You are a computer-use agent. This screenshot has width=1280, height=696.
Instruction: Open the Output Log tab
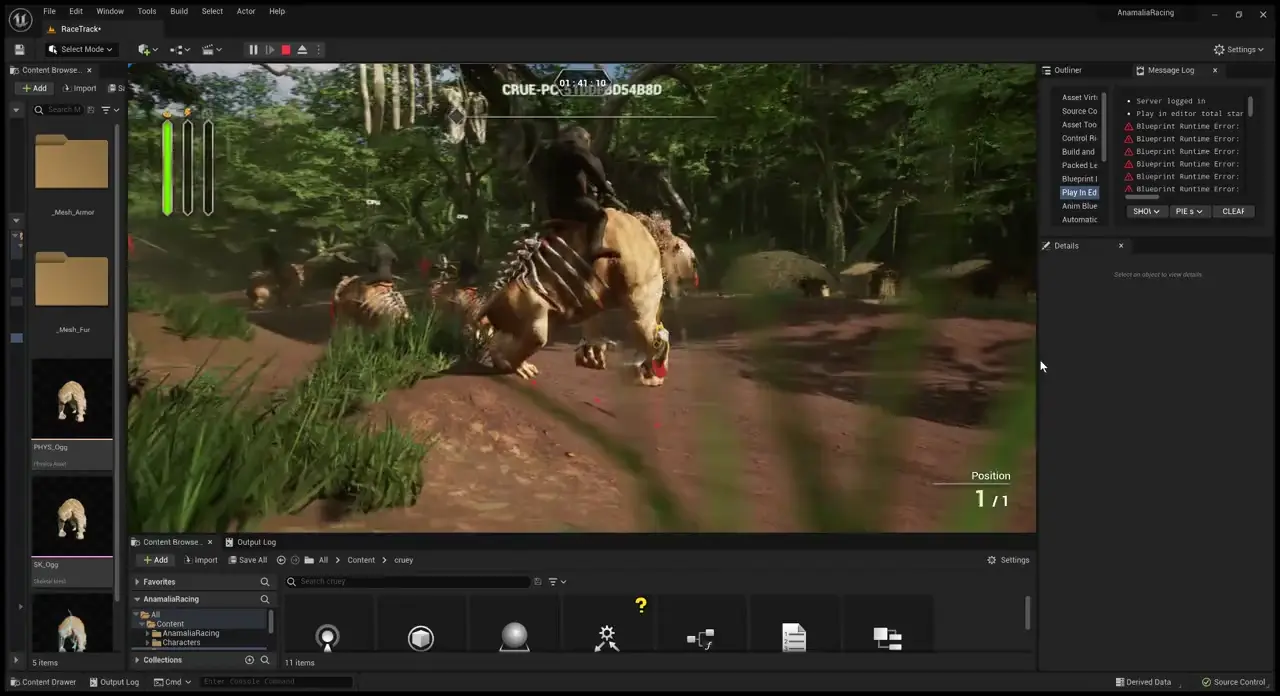256,542
